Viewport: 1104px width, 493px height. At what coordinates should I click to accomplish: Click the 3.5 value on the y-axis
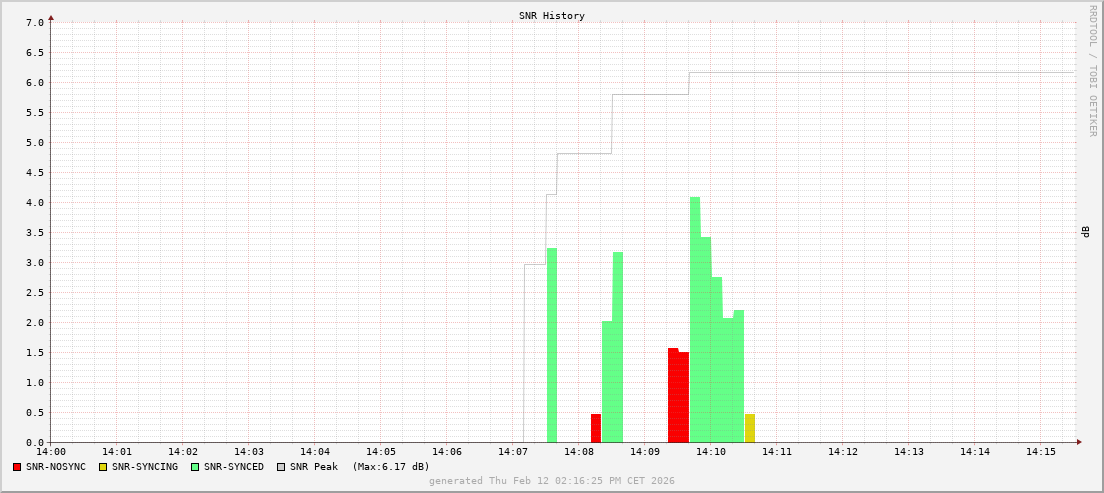pyautogui.click(x=34, y=232)
